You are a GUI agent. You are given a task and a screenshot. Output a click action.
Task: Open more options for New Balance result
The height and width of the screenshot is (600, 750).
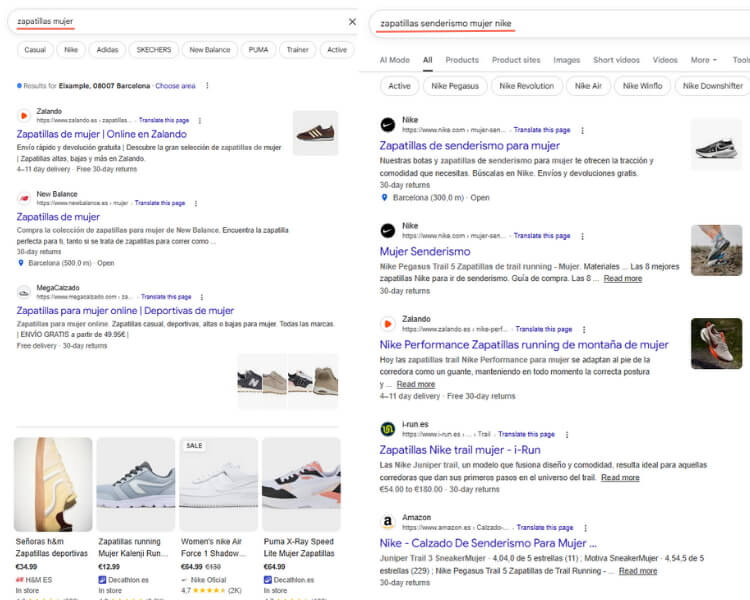tap(196, 203)
